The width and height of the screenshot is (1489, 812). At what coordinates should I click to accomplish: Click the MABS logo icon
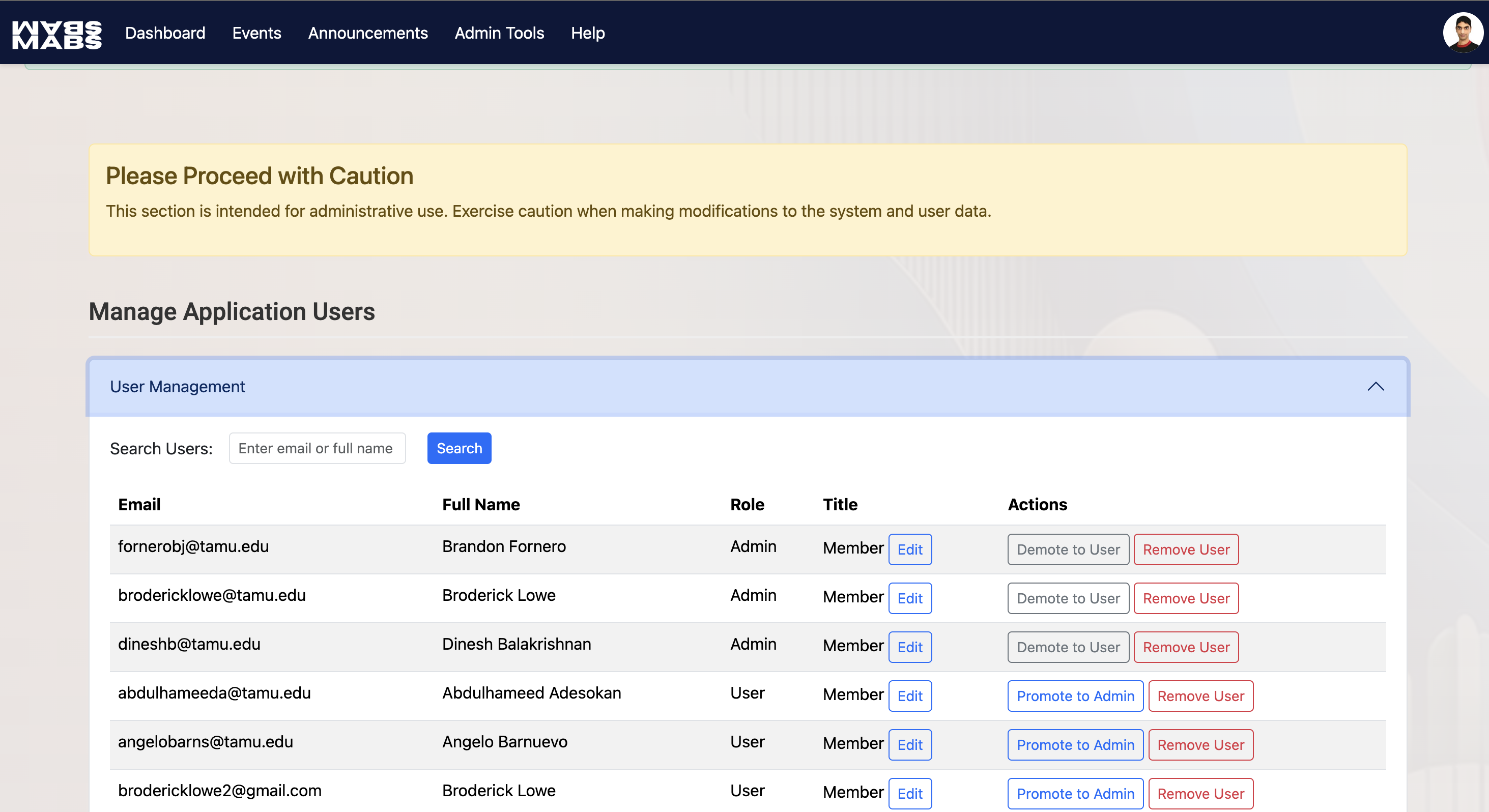click(56, 34)
